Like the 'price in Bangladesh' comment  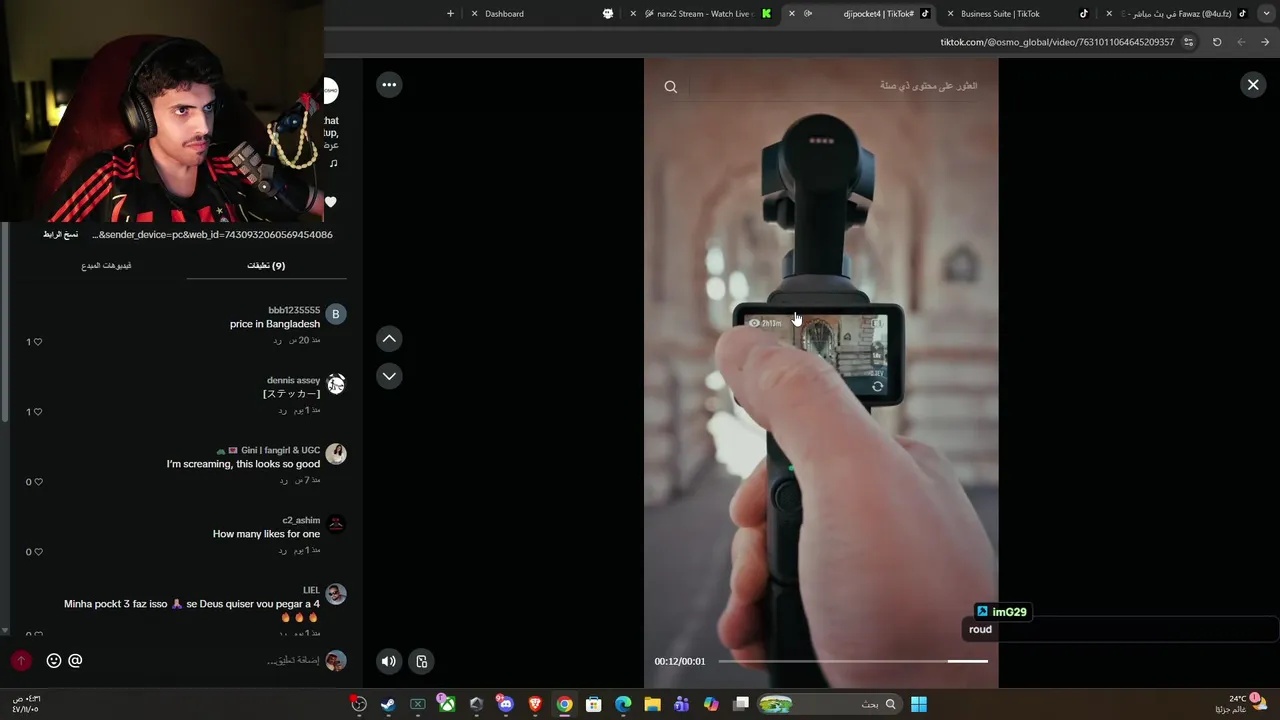tap(38, 342)
